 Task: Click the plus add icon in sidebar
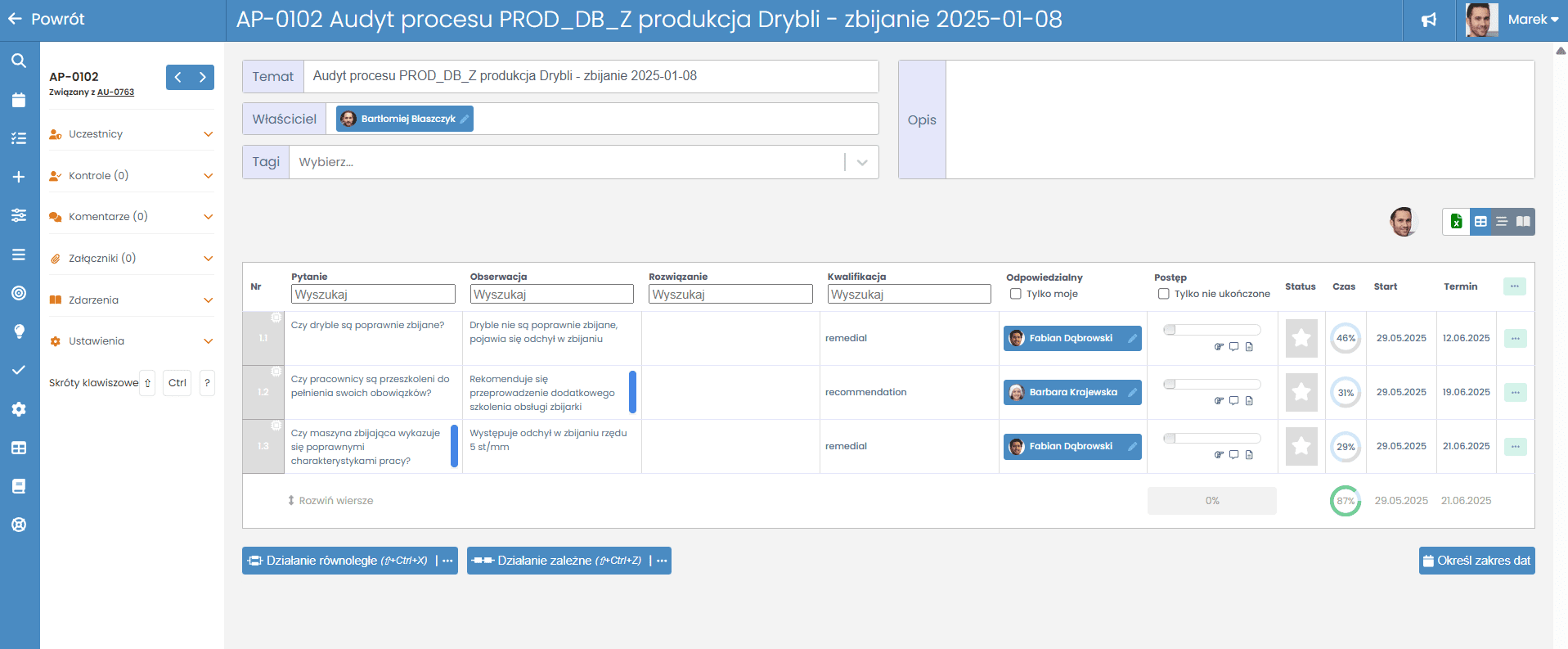click(19, 177)
